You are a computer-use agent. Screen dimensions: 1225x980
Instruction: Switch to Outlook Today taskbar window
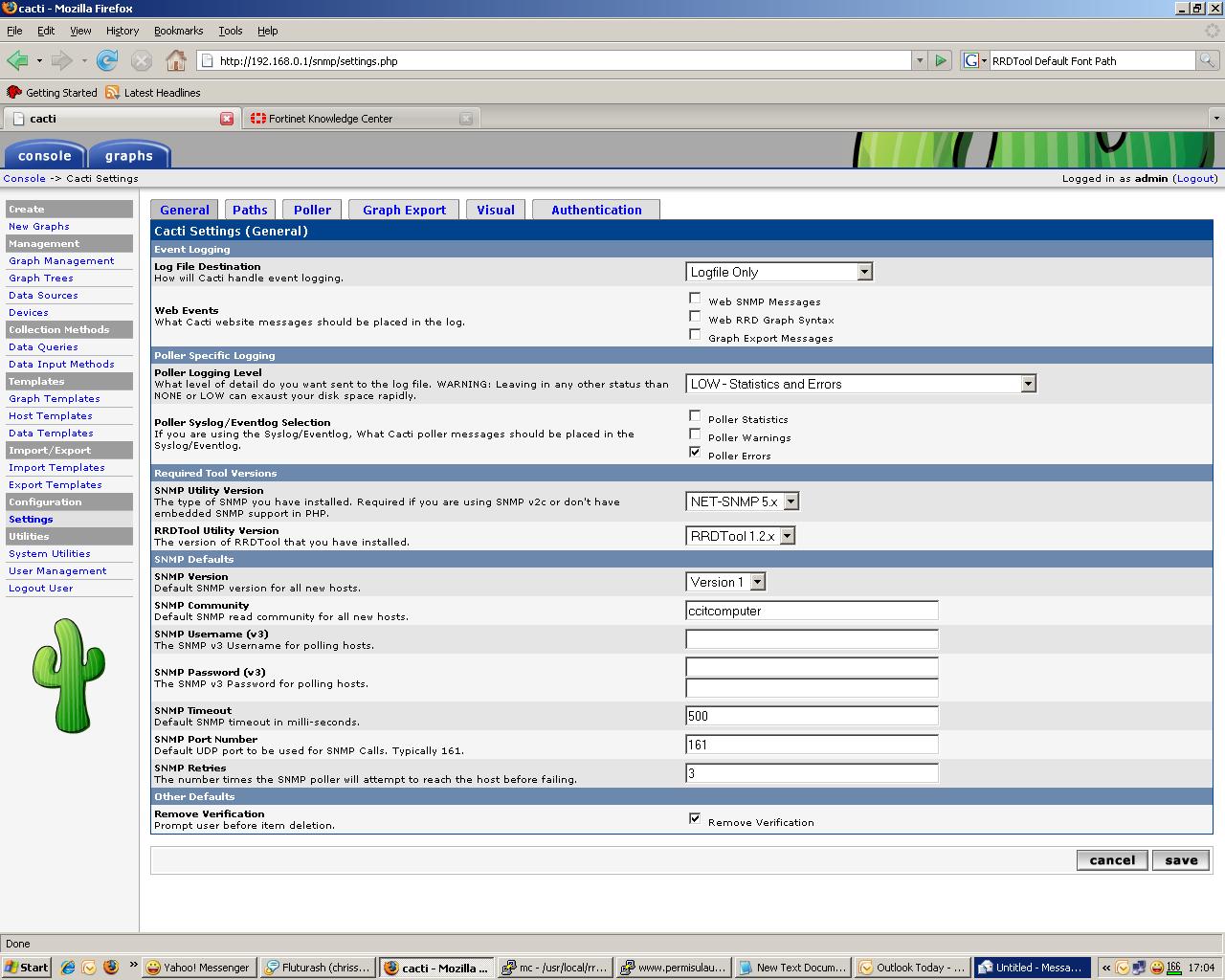(912, 968)
